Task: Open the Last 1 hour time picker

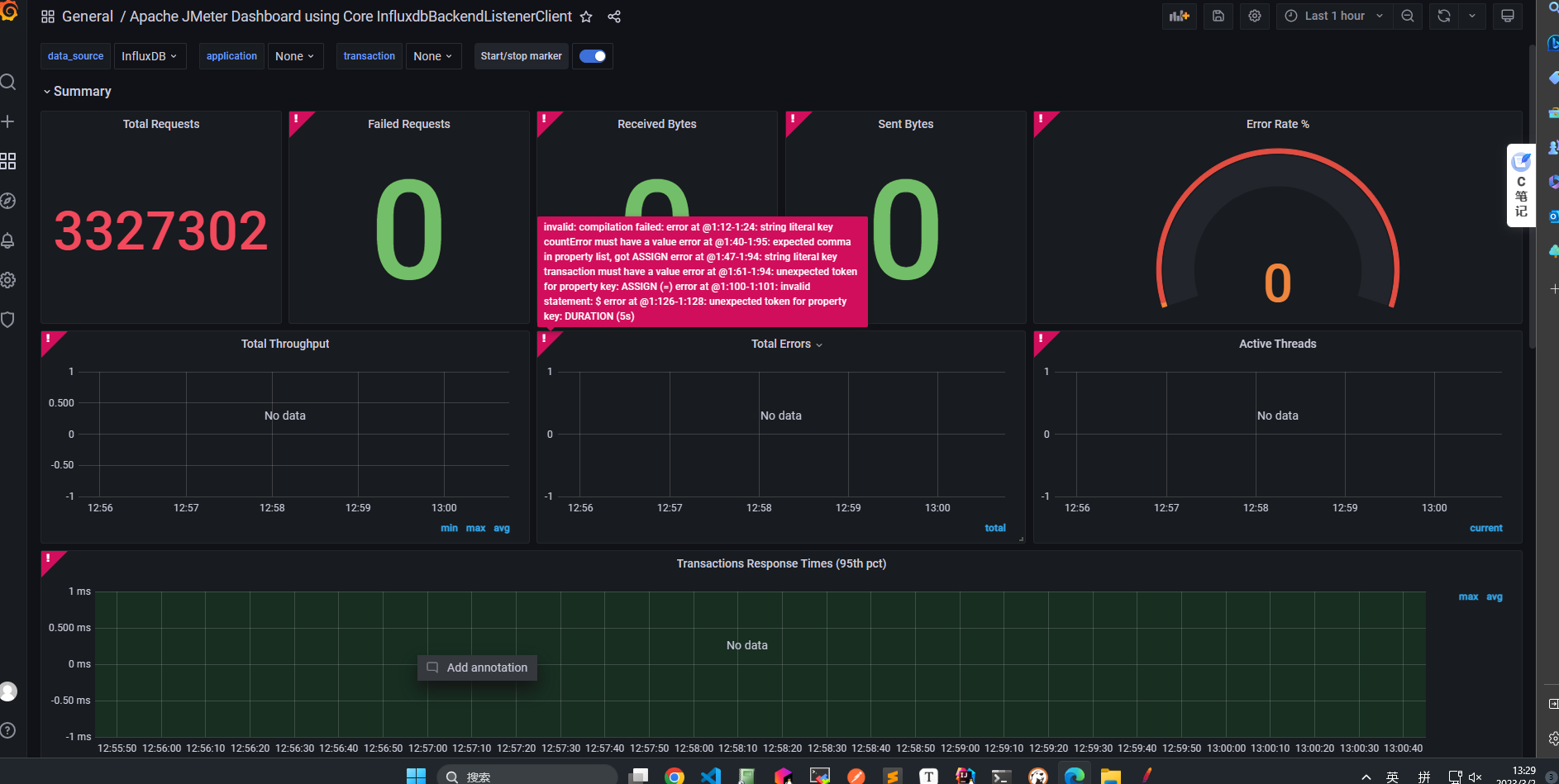Action: 1333,16
